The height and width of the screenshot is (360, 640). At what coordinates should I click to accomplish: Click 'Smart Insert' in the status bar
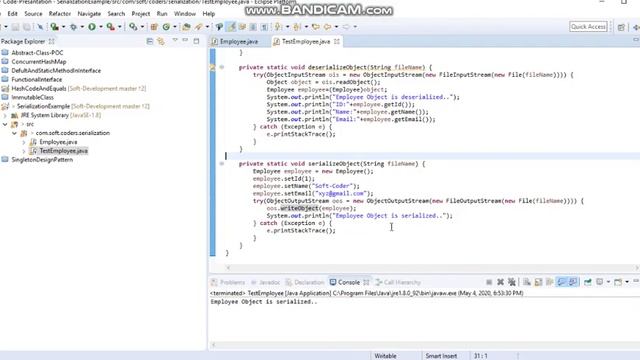(x=441, y=356)
